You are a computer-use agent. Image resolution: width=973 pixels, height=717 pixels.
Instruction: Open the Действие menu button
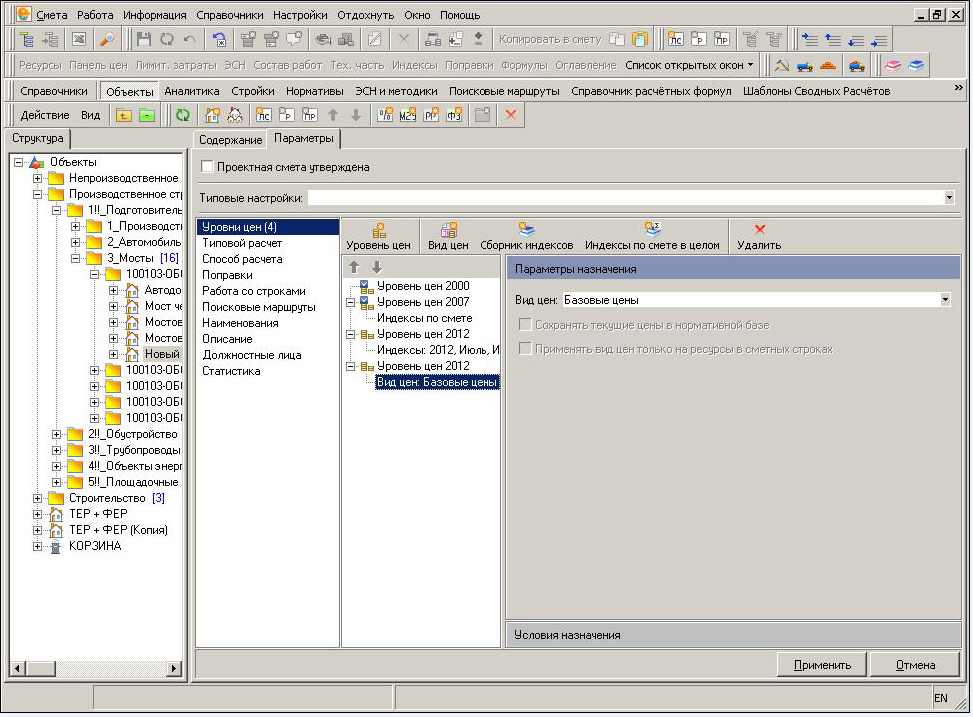(45, 115)
